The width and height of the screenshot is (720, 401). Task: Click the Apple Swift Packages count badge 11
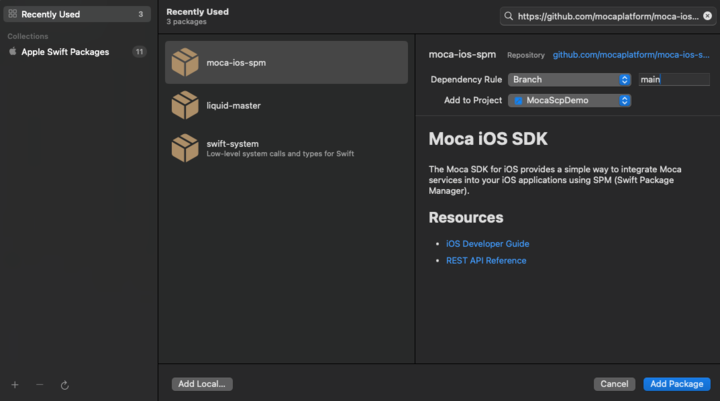click(139, 52)
